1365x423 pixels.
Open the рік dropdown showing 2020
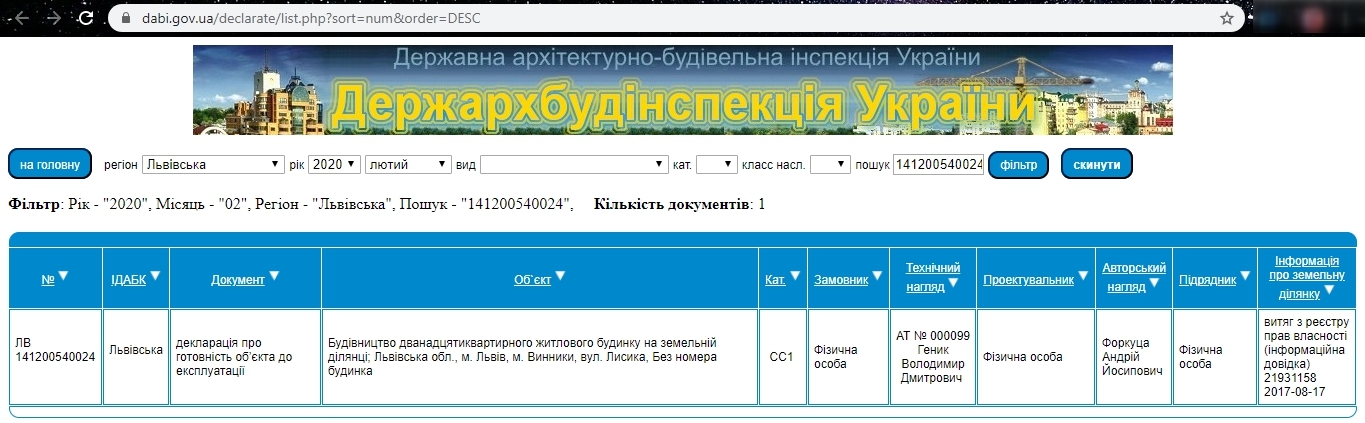coord(334,164)
